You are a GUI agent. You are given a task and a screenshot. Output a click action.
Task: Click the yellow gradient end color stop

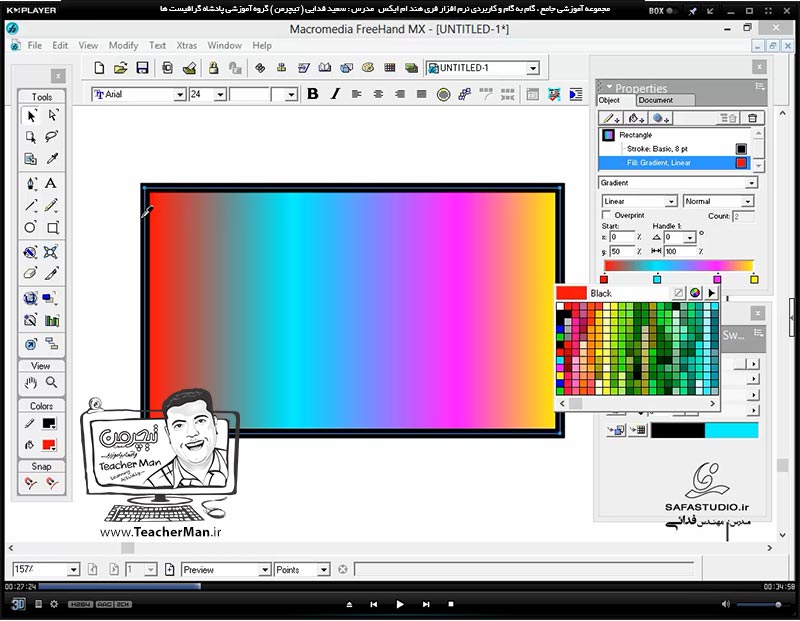click(x=754, y=279)
